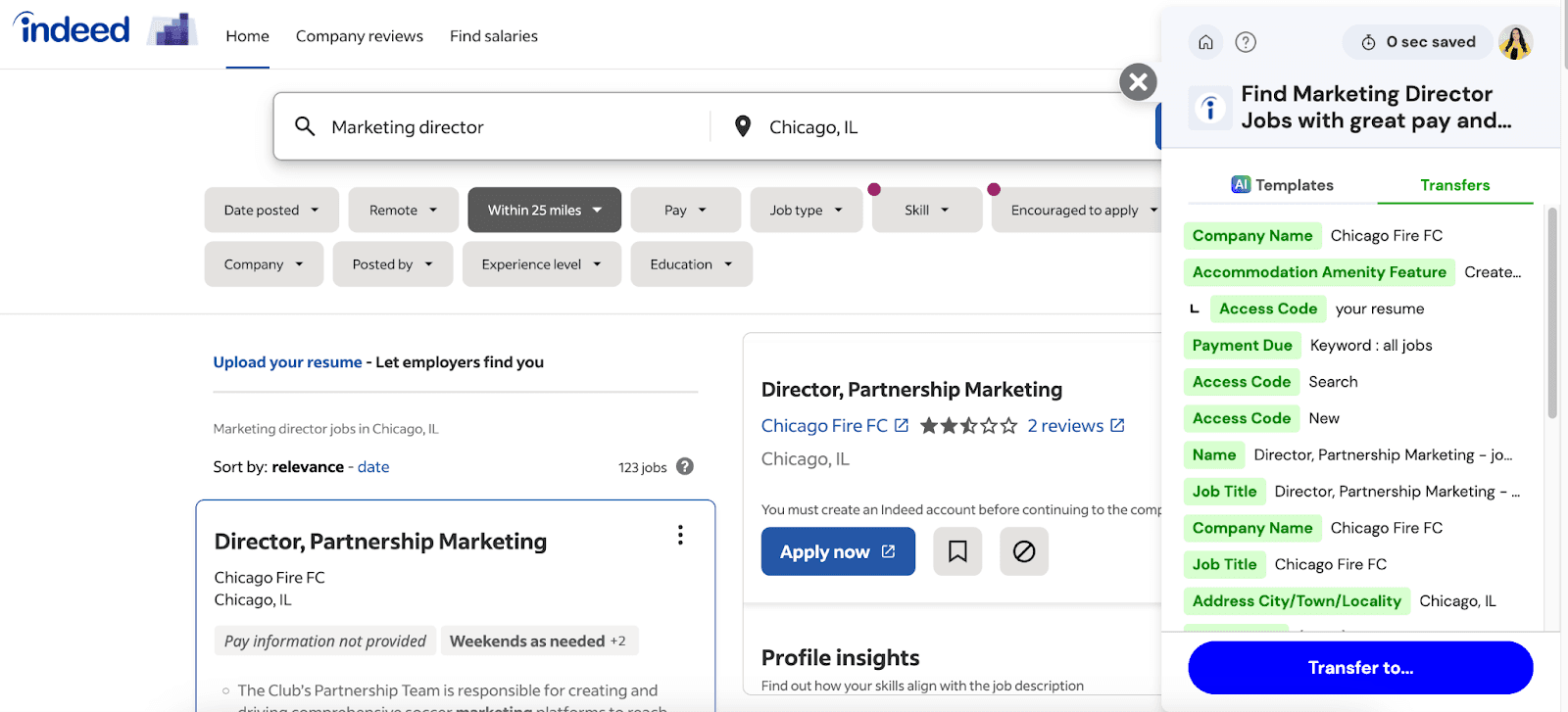
Task: Close the search overlay with X button
Action: tap(1138, 82)
